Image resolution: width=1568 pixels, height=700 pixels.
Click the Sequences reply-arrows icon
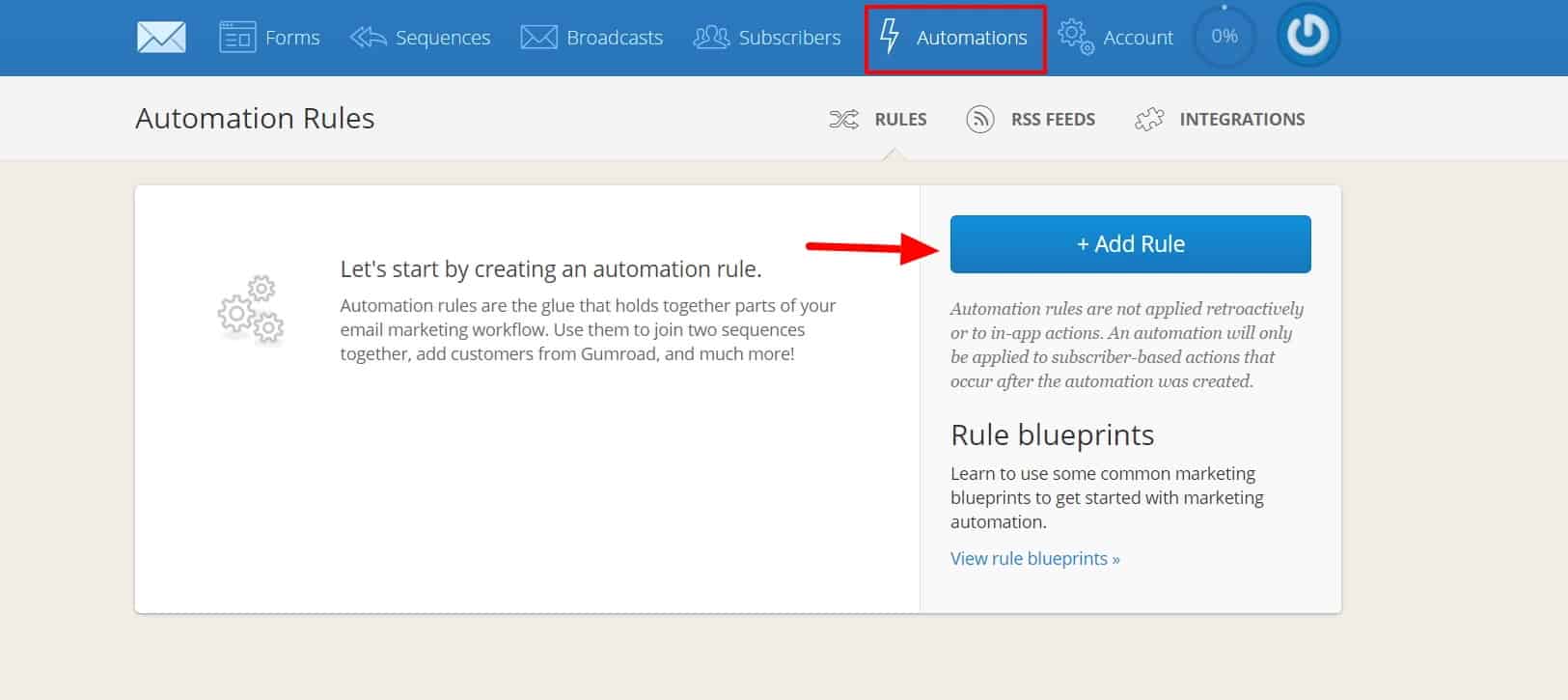click(x=368, y=38)
